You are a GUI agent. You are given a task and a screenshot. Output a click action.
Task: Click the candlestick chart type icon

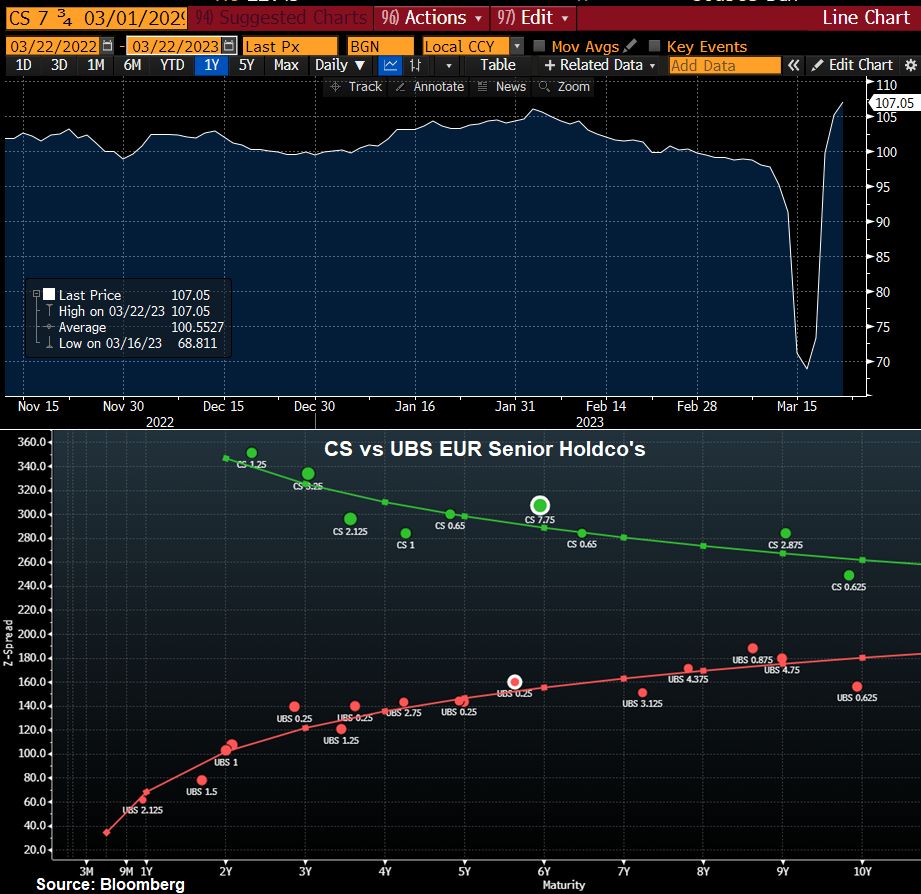point(418,65)
